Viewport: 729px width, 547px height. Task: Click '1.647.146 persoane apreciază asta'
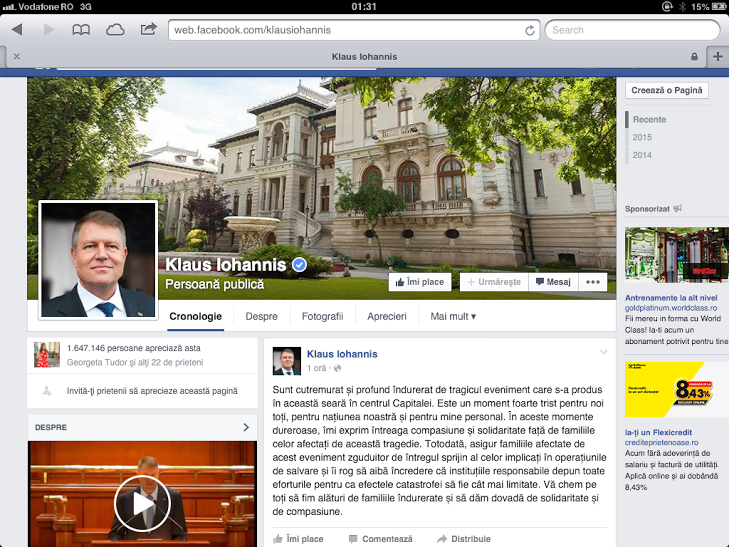pyautogui.click(x=133, y=348)
